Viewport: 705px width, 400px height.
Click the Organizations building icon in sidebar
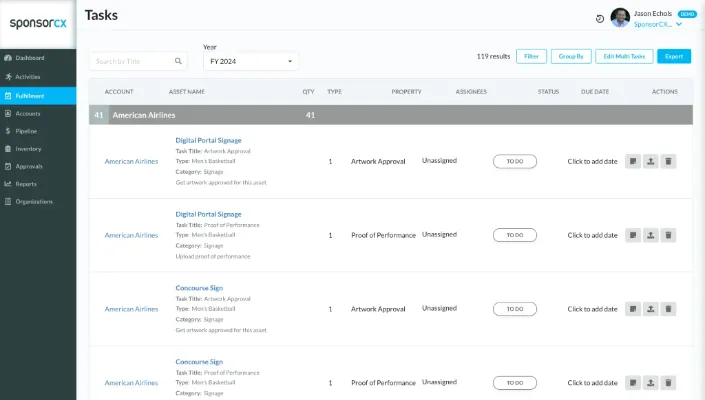coord(8,201)
